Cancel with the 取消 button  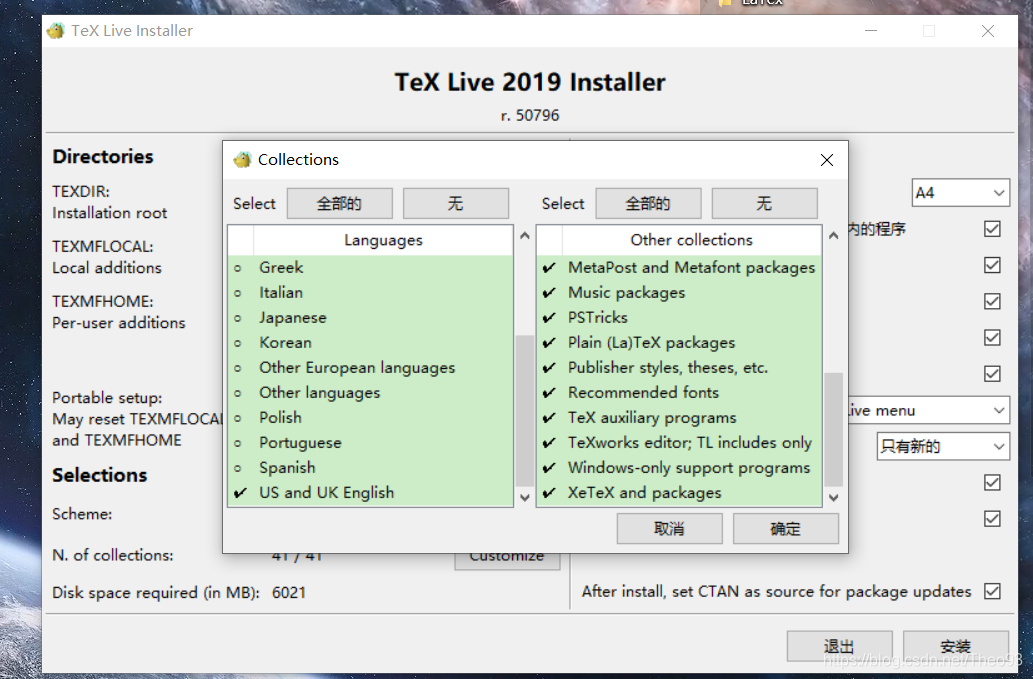coord(669,529)
